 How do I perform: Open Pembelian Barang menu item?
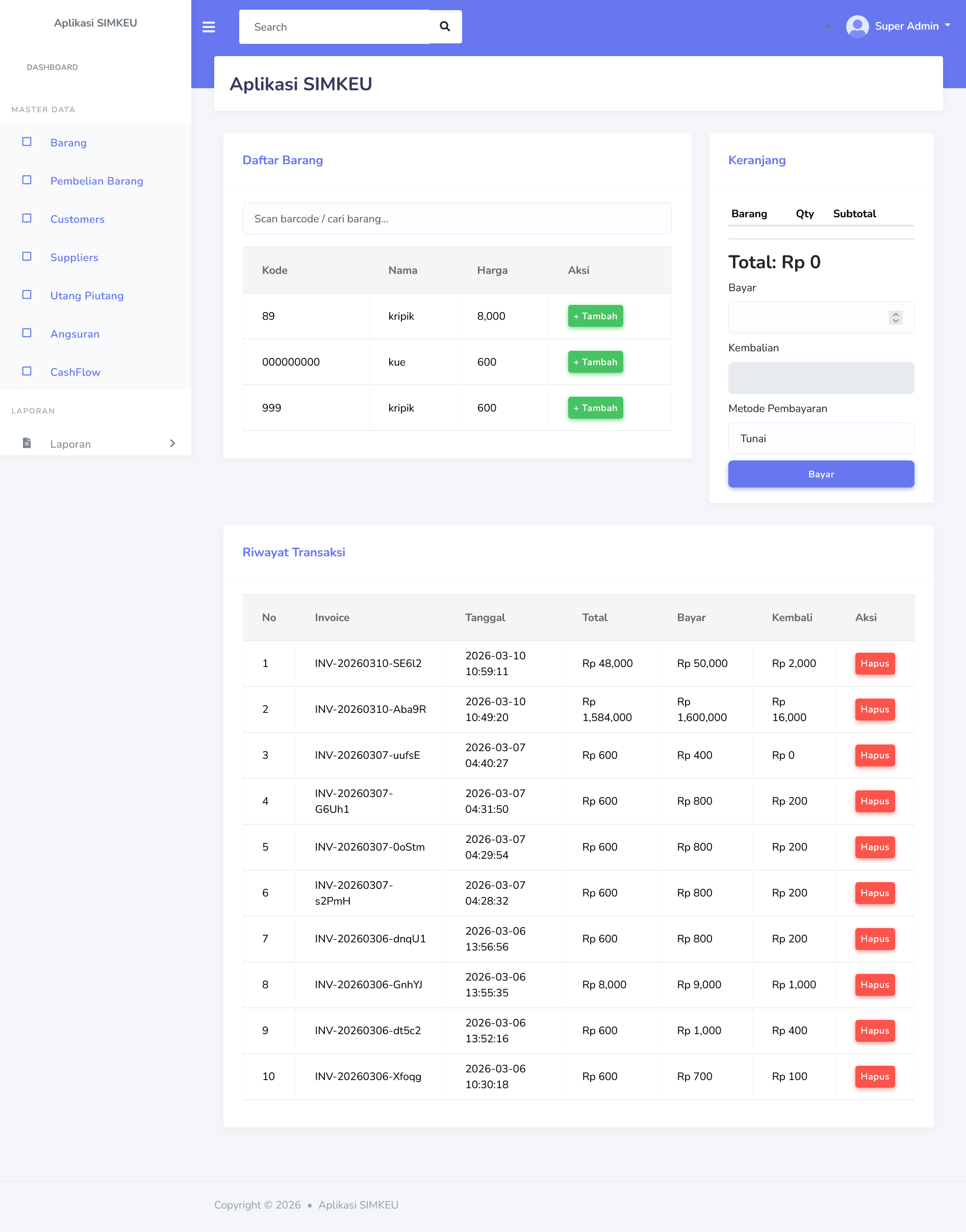tap(97, 181)
